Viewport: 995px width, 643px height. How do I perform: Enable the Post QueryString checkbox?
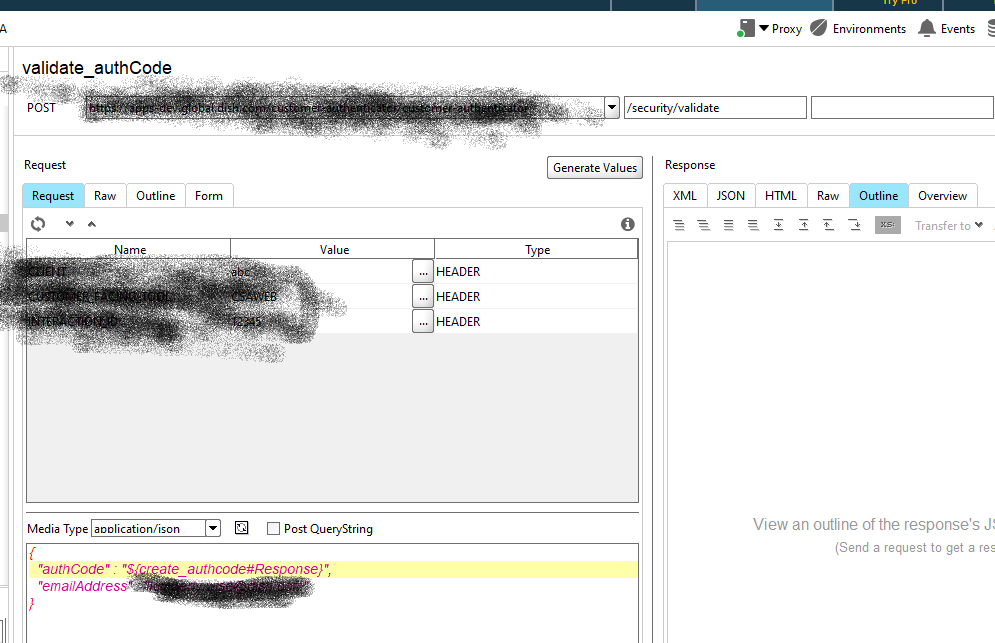[x=274, y=528]
